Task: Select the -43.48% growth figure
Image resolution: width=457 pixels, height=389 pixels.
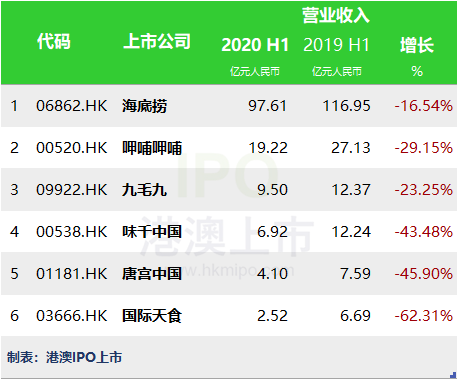Action: click(424, 232)
